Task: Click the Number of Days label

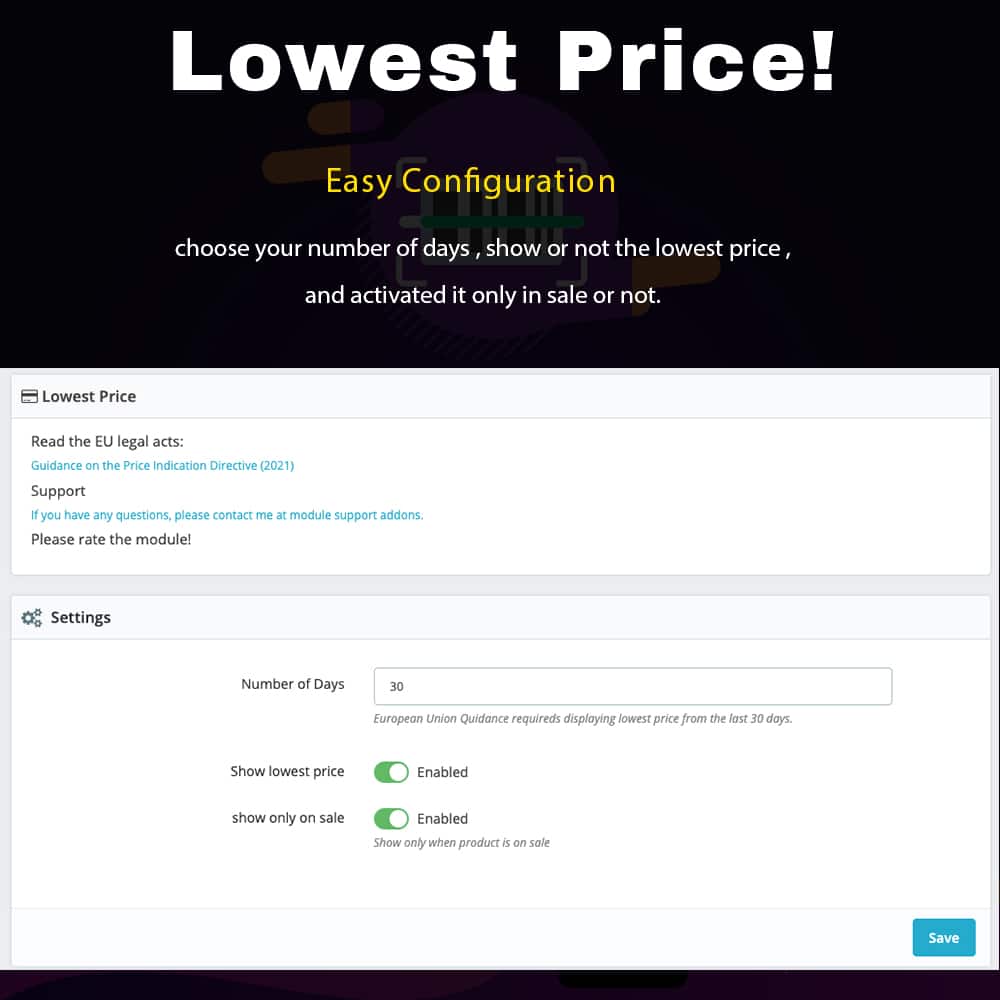Action: click(x=293, y=684)
